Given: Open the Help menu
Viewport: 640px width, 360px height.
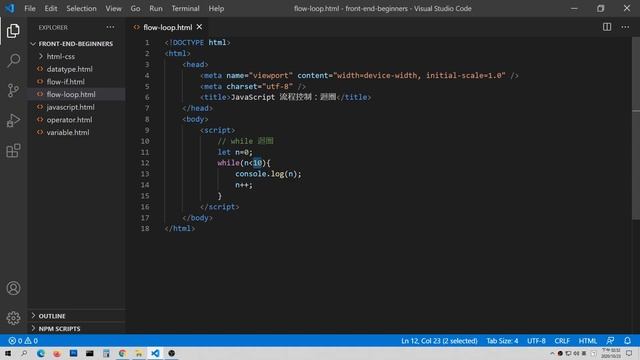Looking at the screenshot, I should pyautogui.click(x=216, y=8).
